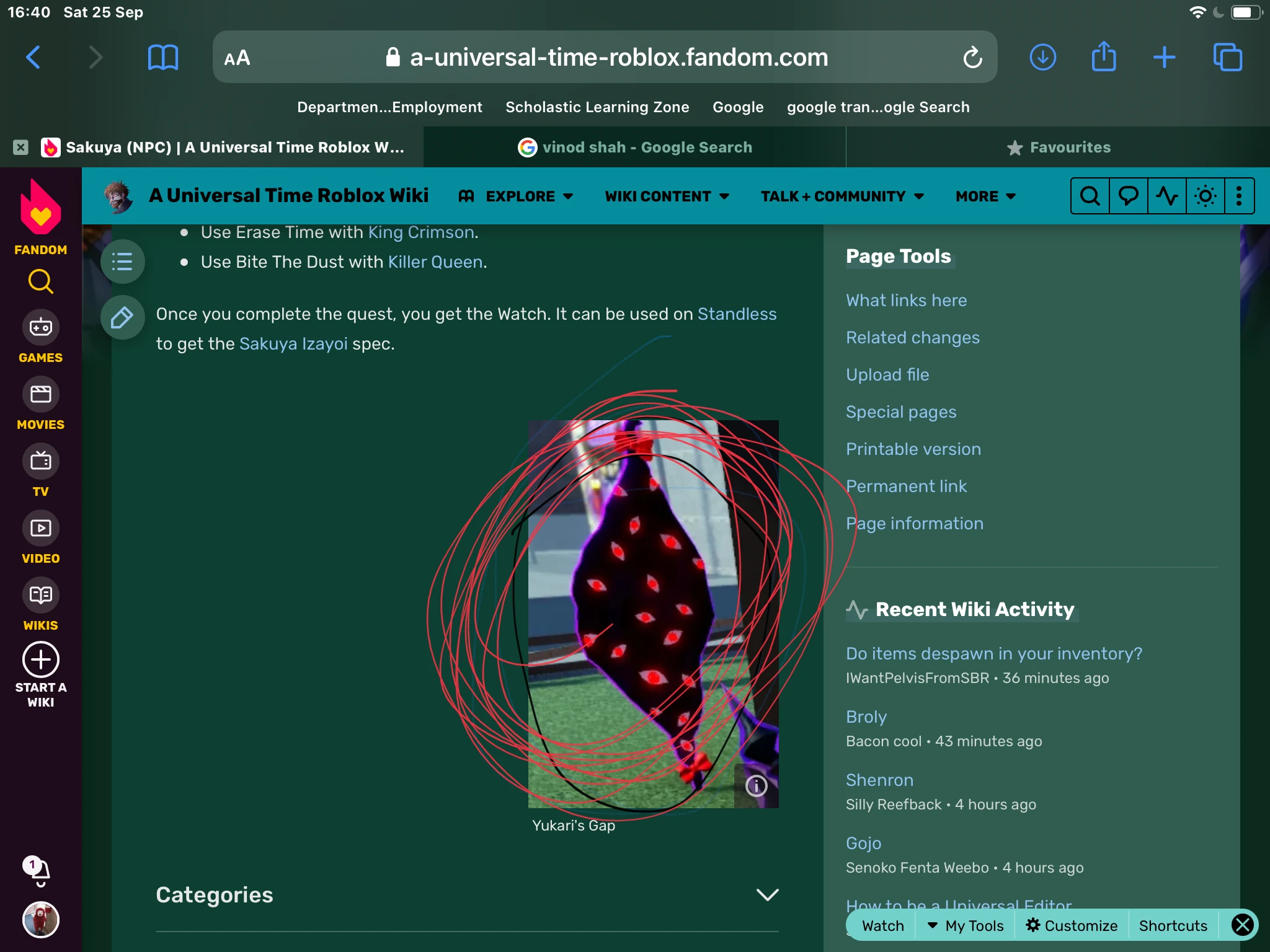Open notifications bell icon
The width and height of the screenshot is (1270, 952).
(x=40, y=871)
